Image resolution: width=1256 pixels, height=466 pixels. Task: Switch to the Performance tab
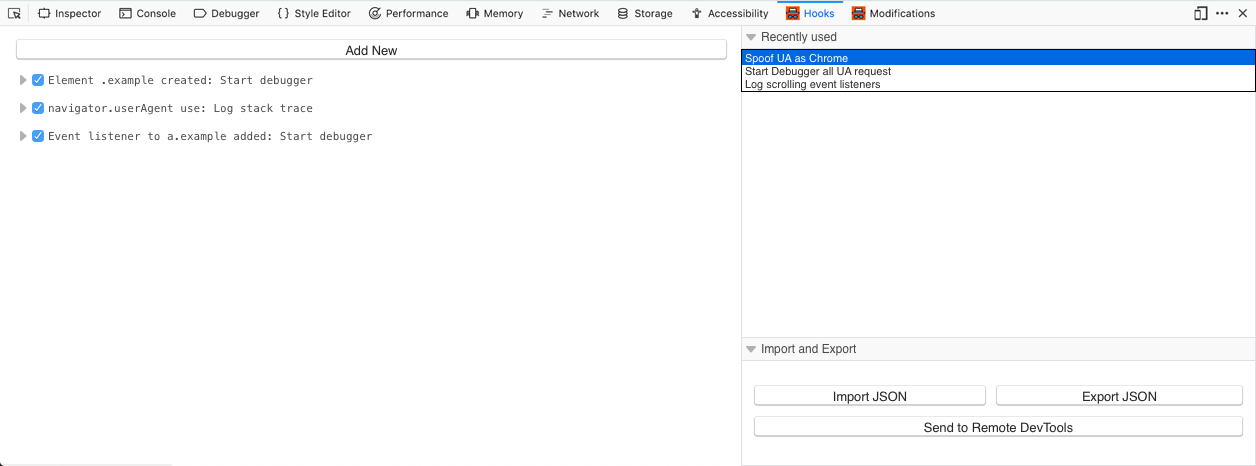(x=408, y=13)
